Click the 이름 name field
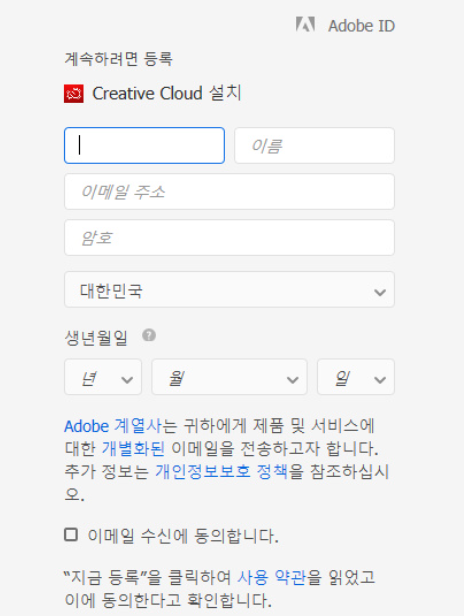Screen dimensions: 464x616 (314, 145)
